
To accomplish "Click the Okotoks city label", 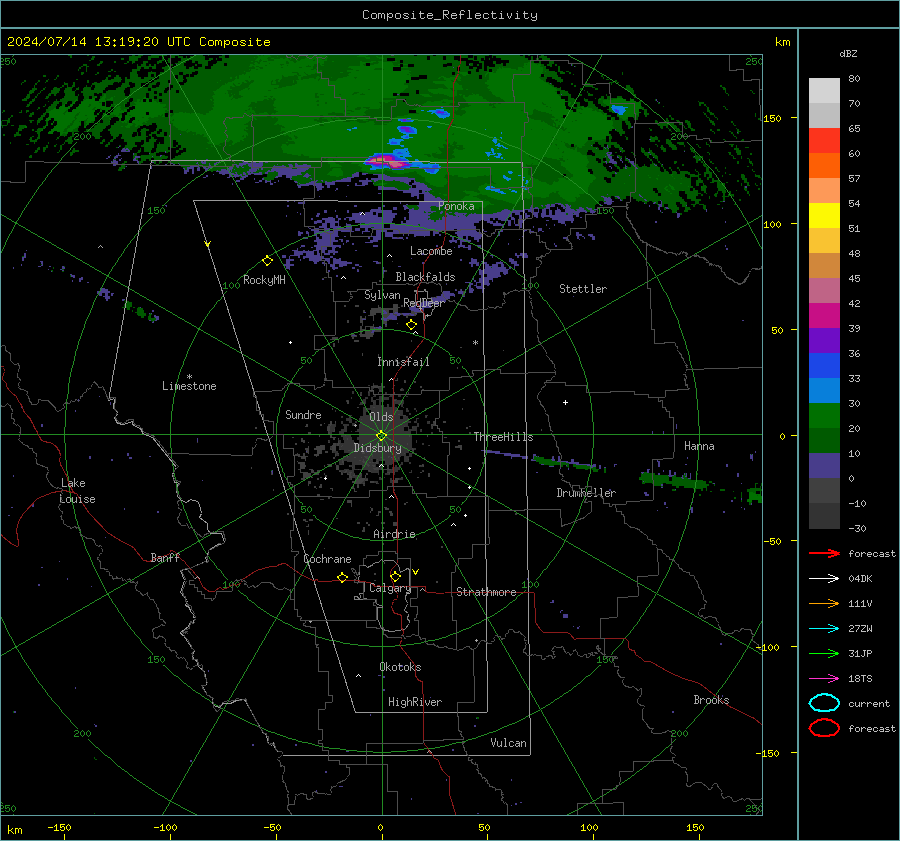I will point(400,667).
